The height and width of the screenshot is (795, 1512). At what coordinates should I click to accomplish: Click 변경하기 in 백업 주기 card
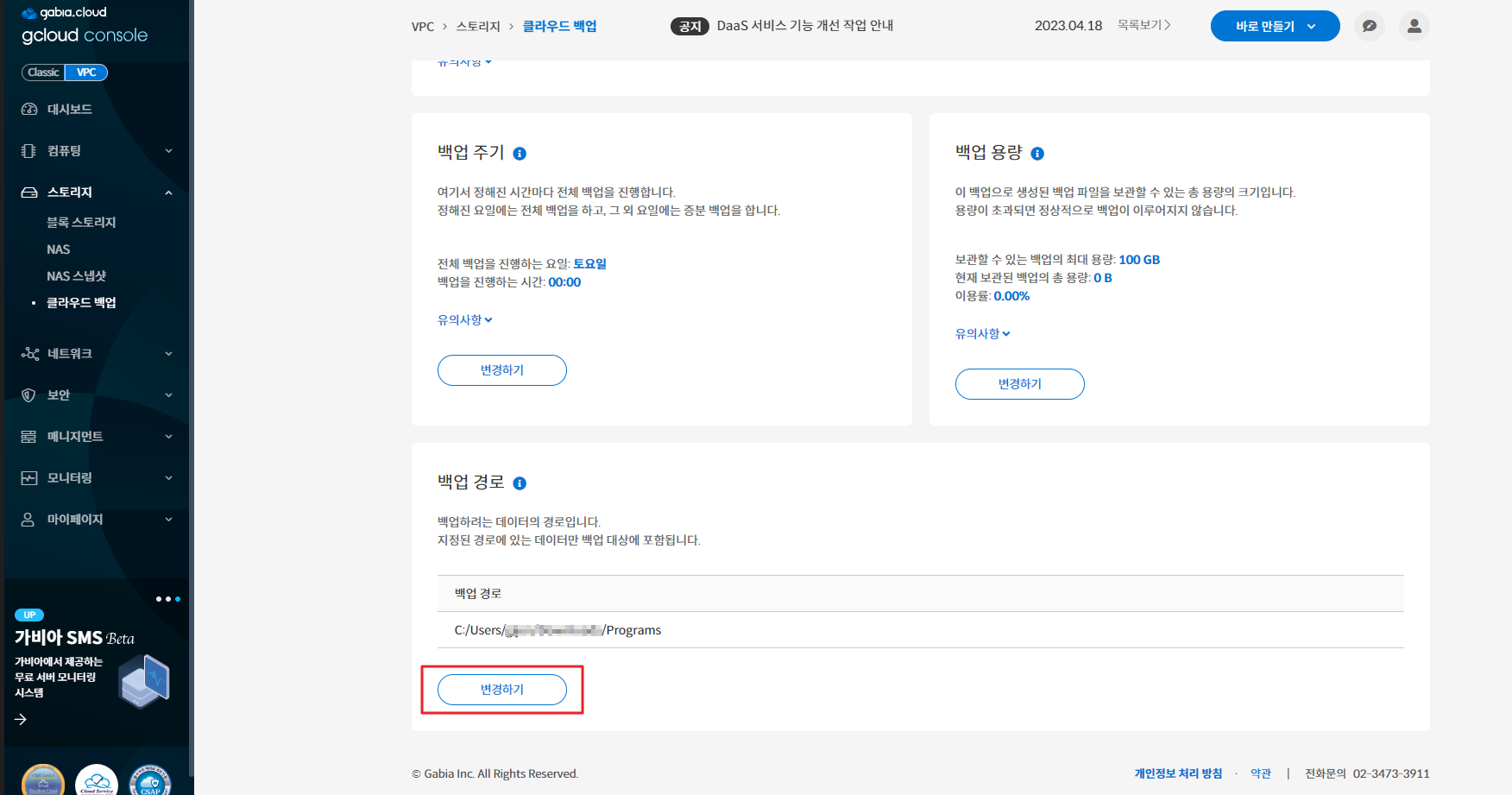(x=502, y=370)
